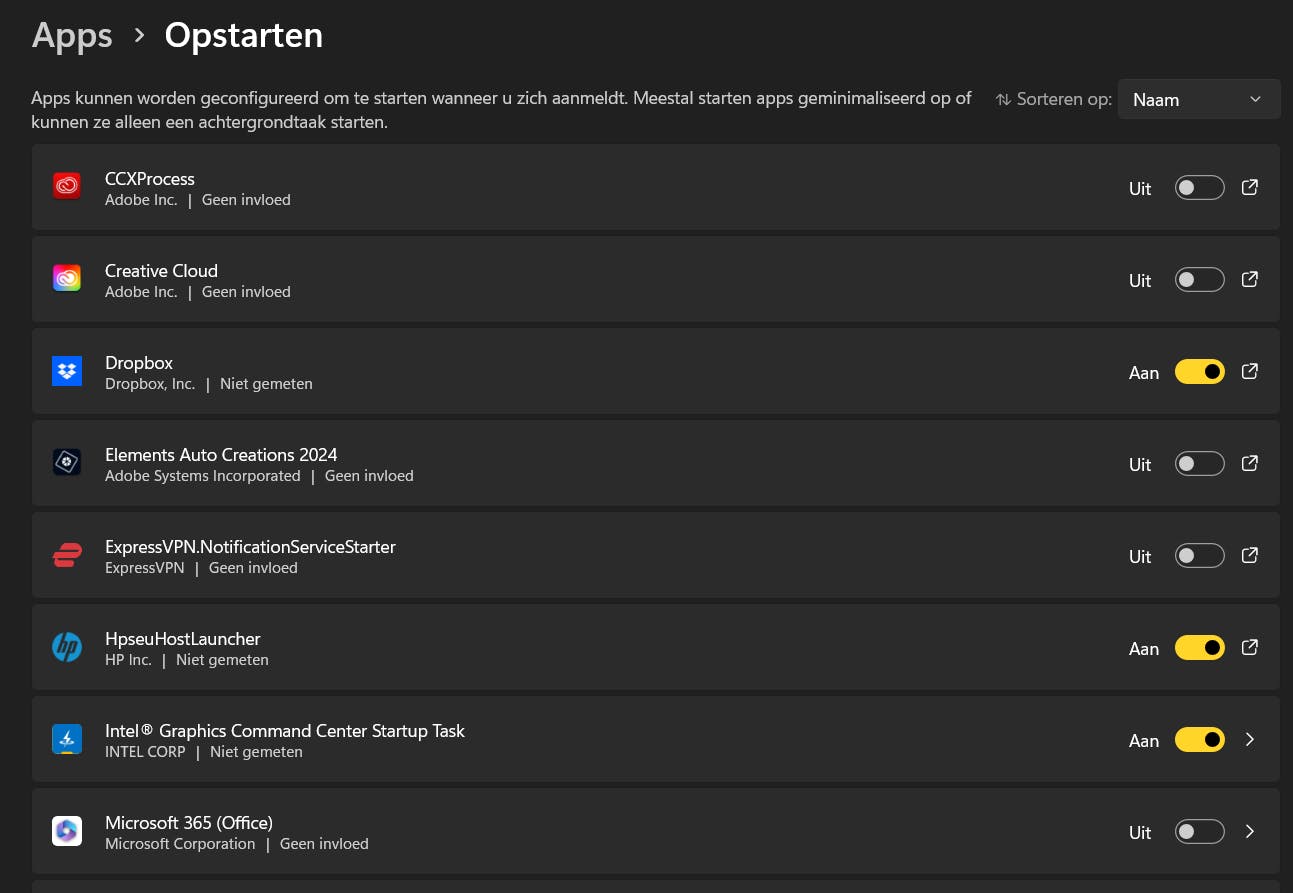Open external link for HpseuHostLauncher
The image size is (1293, 893).
1249,647
